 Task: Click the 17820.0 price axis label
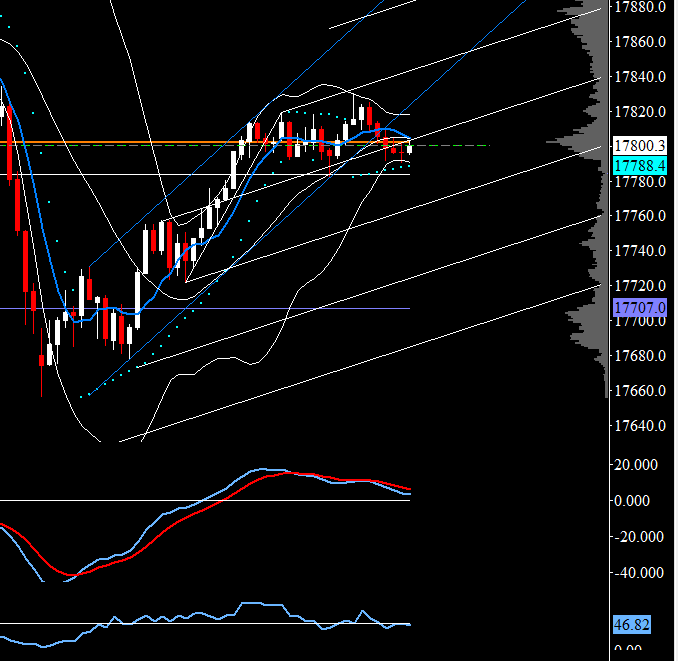pyautogui.click(x=640, y=112)
